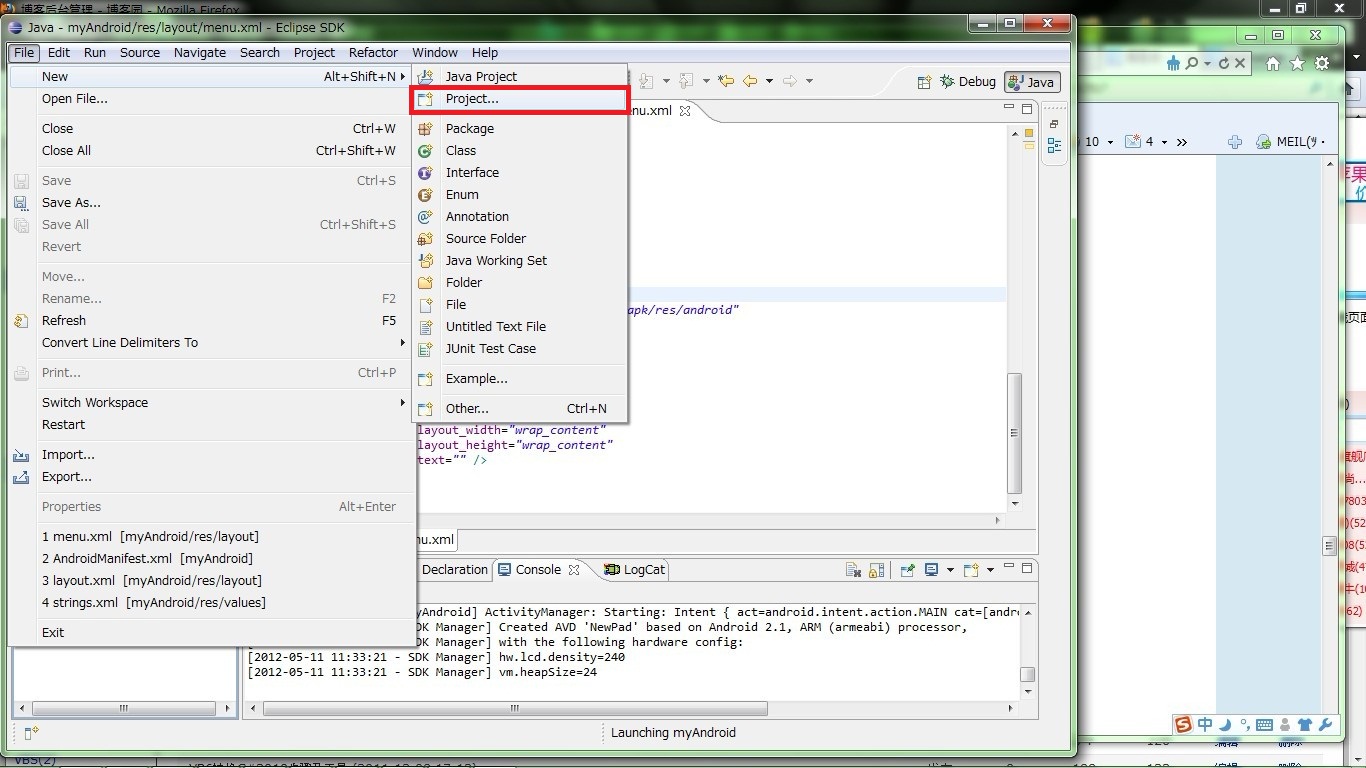
Task: Choose Close All in File menu
Action: pos(211,150)
